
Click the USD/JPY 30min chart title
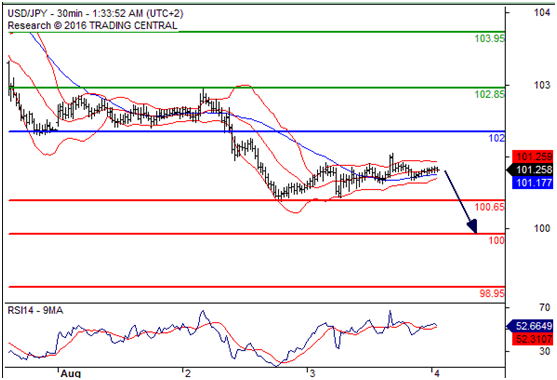click(x=95, y=13)
